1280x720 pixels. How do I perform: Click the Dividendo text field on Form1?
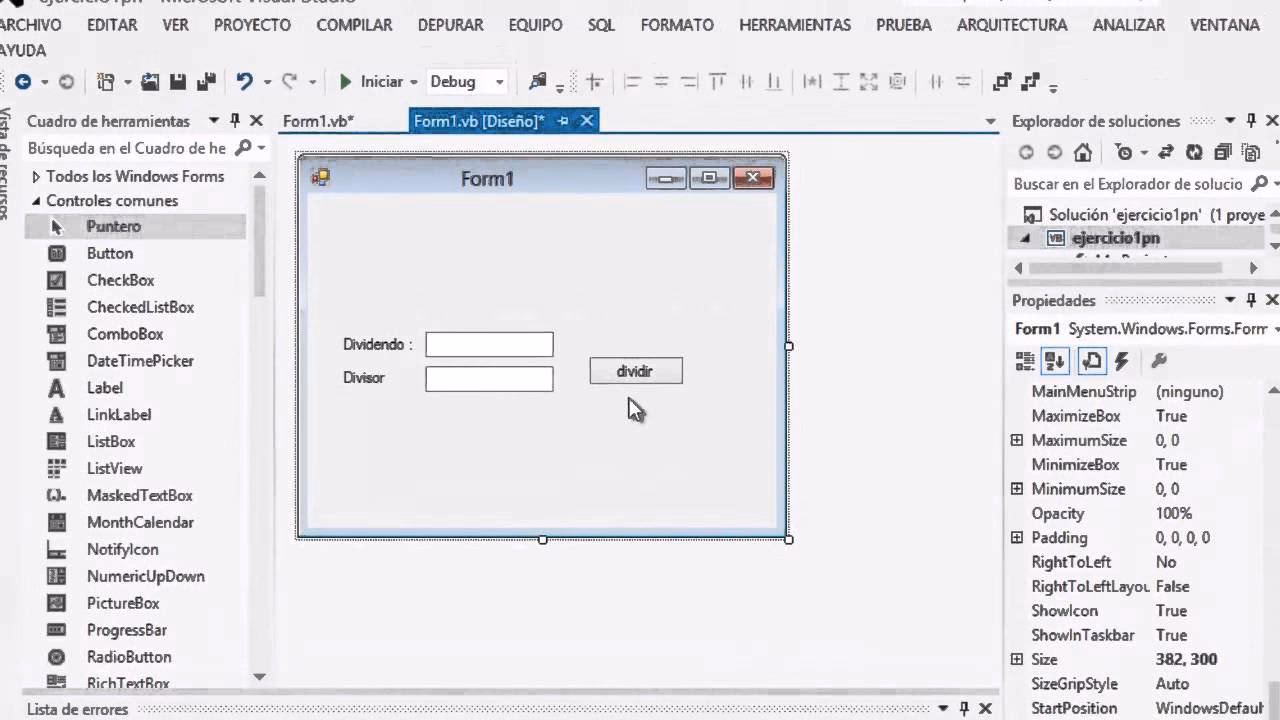coord(489,344)
